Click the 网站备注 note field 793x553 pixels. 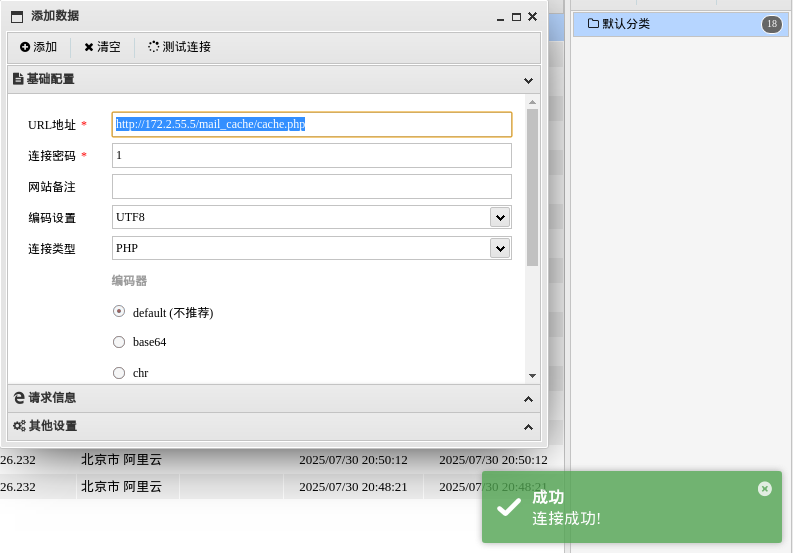(312, 187)
